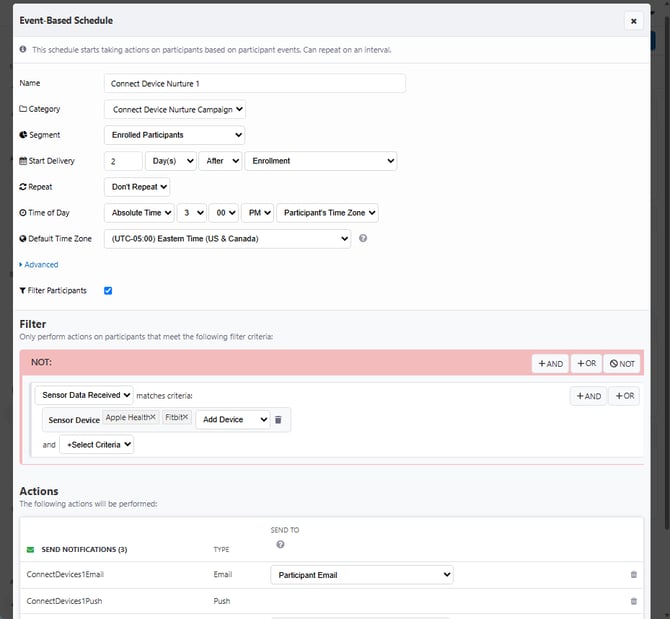The height and width of the screenshot is (619, 670).
Task: Click the schedule Name input field
Action: click(x=255, y=83)
